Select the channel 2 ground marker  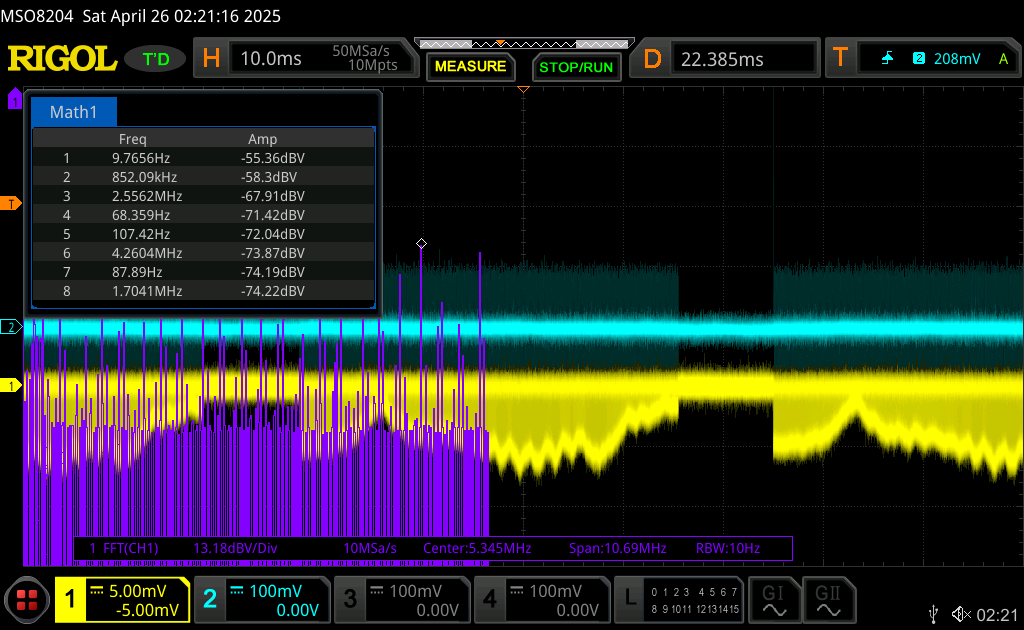pos(12,327)
